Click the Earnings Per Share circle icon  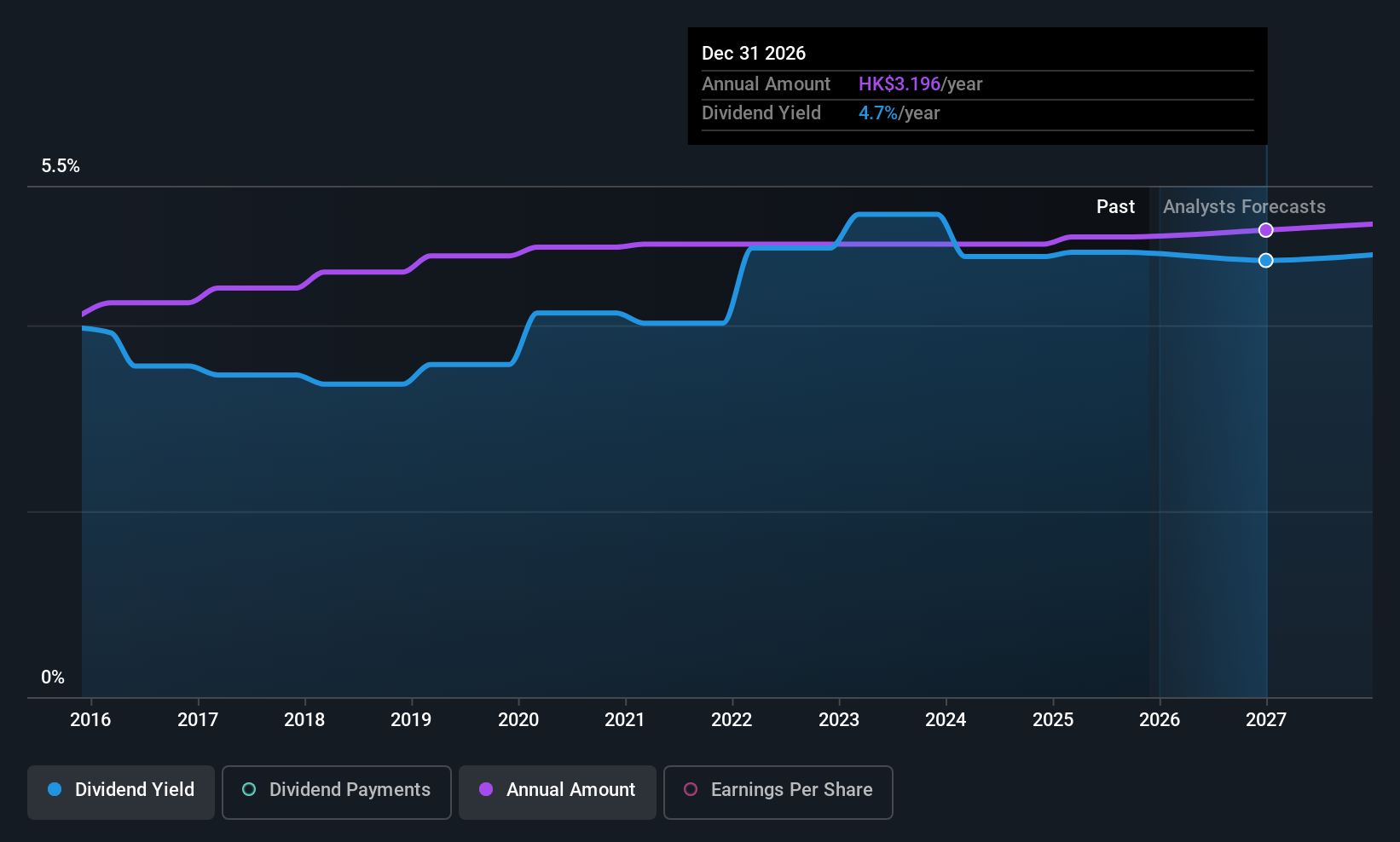tap(690, 790)
